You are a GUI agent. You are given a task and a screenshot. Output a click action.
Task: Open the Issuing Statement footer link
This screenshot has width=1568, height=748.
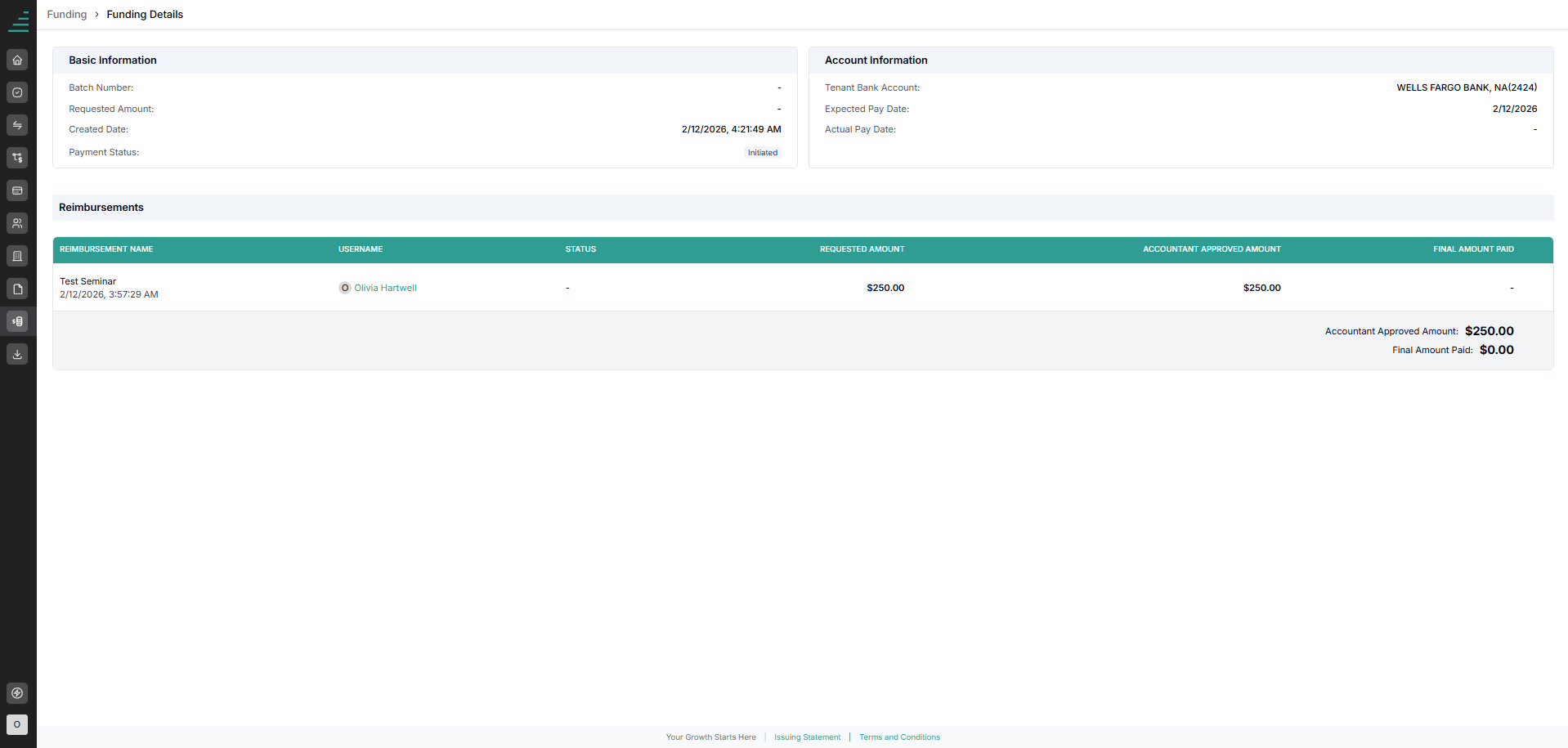click(x=807, y=737)
